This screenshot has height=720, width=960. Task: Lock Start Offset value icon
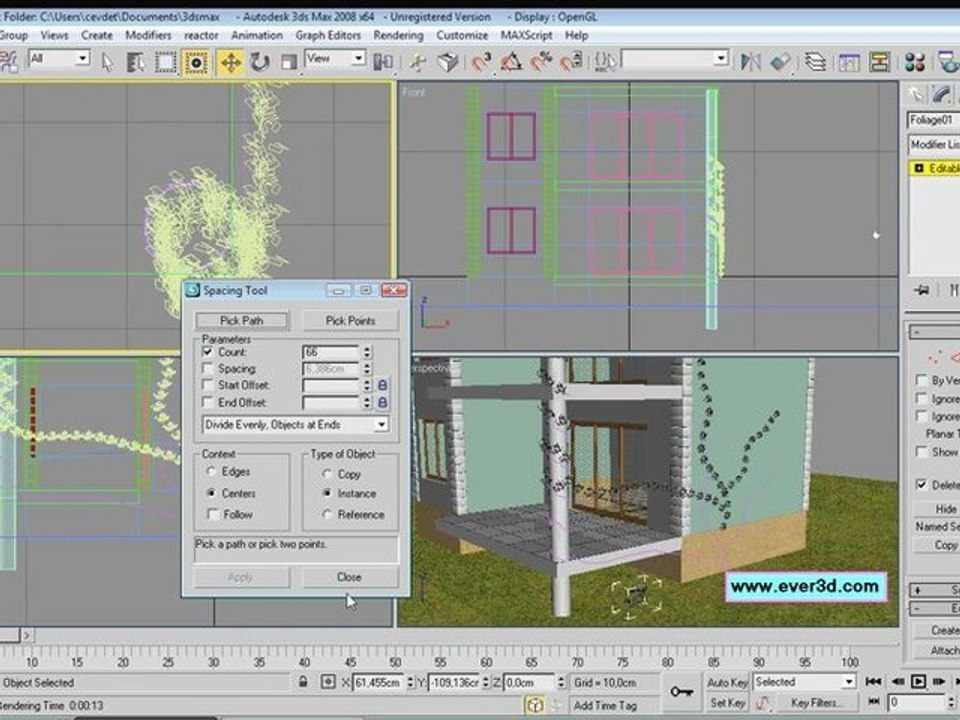coord(382,385)
